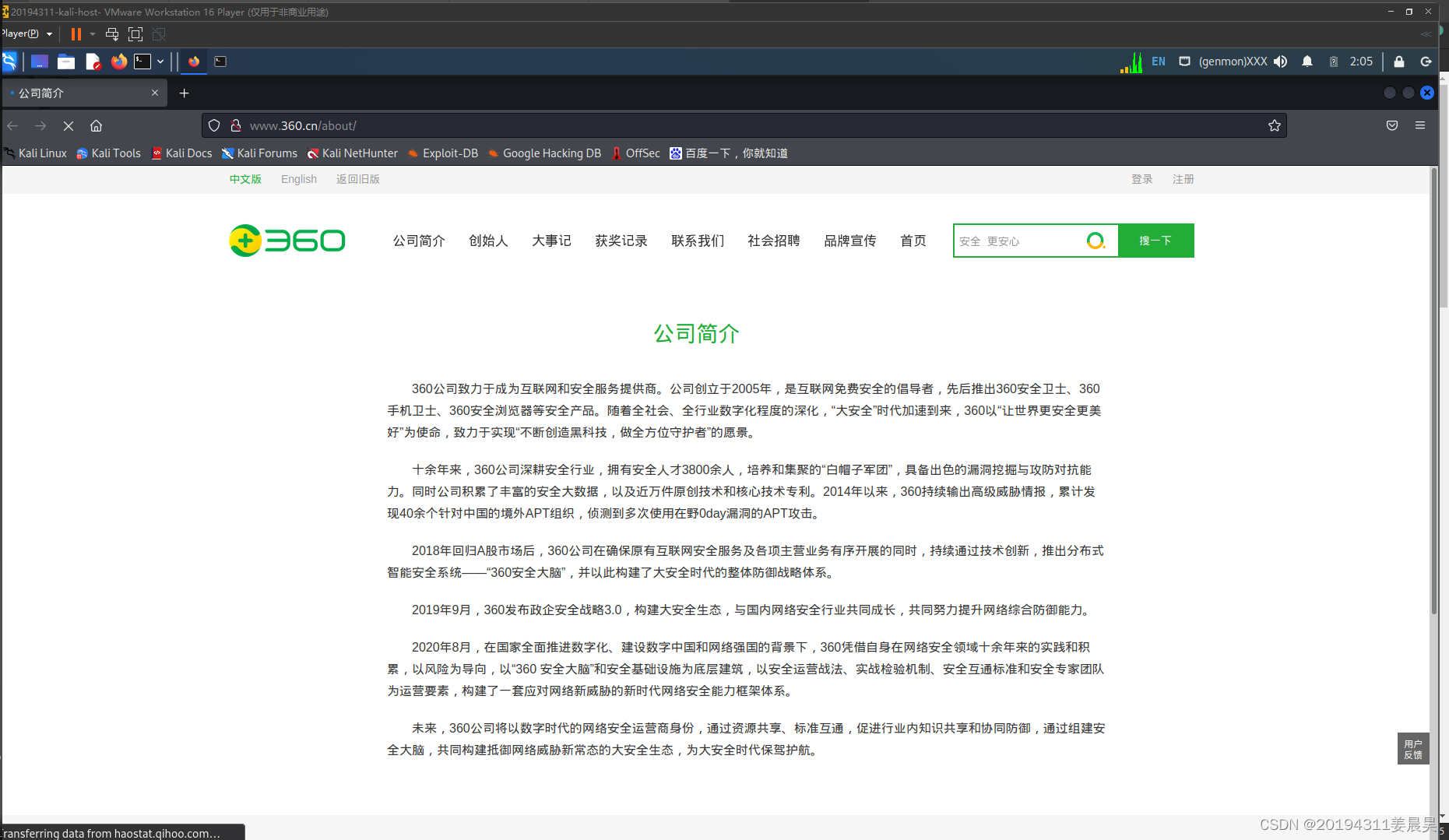1449x840 pixels.
Task: Open a new browser tab
Action: [x=185, y=93]
